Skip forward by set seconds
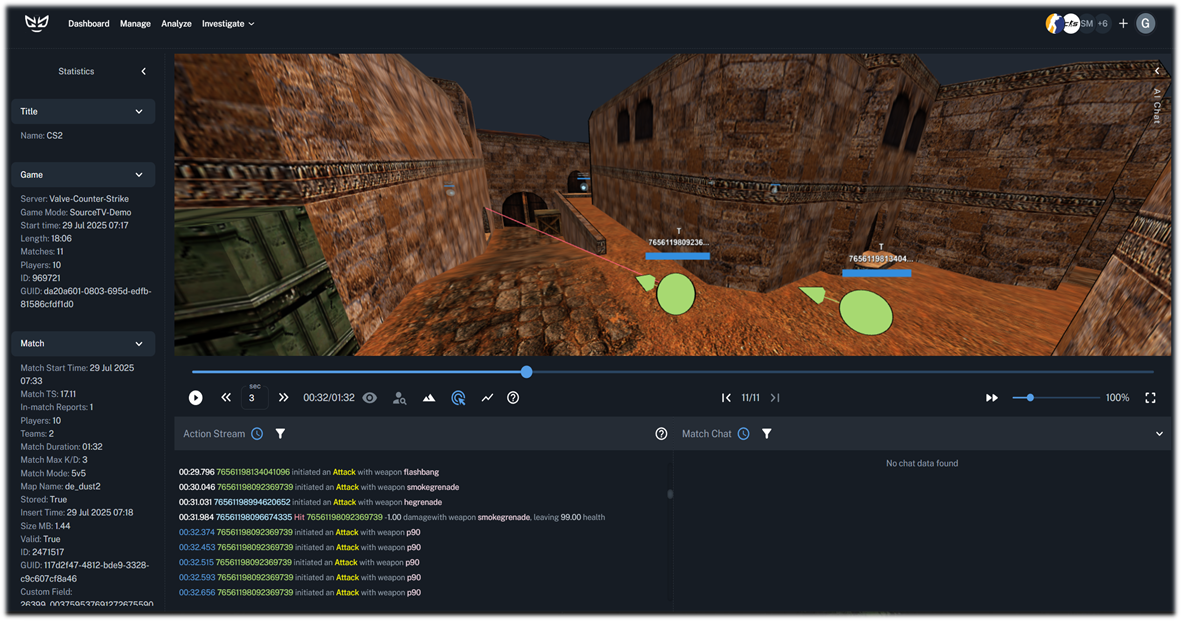The image size is (1181, 621). (x=283, y=398)
